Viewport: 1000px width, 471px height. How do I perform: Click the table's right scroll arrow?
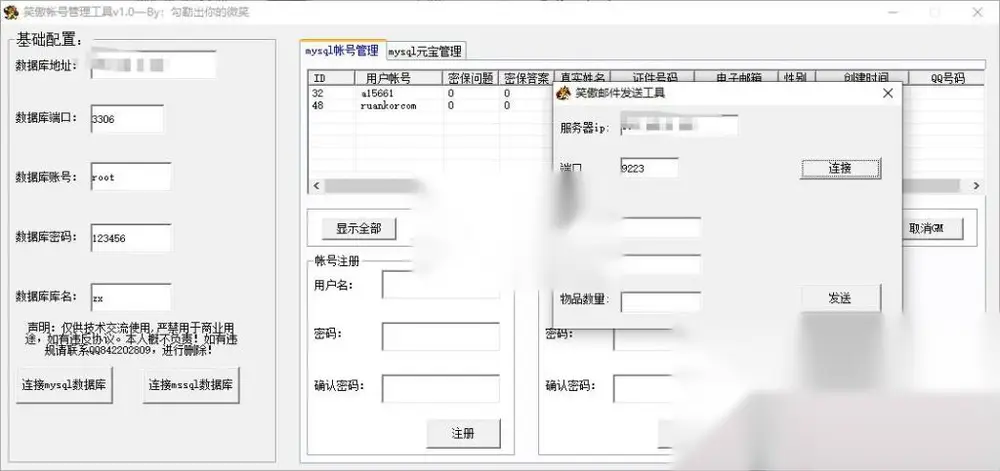pyautogui.click(x=976, y=185)
